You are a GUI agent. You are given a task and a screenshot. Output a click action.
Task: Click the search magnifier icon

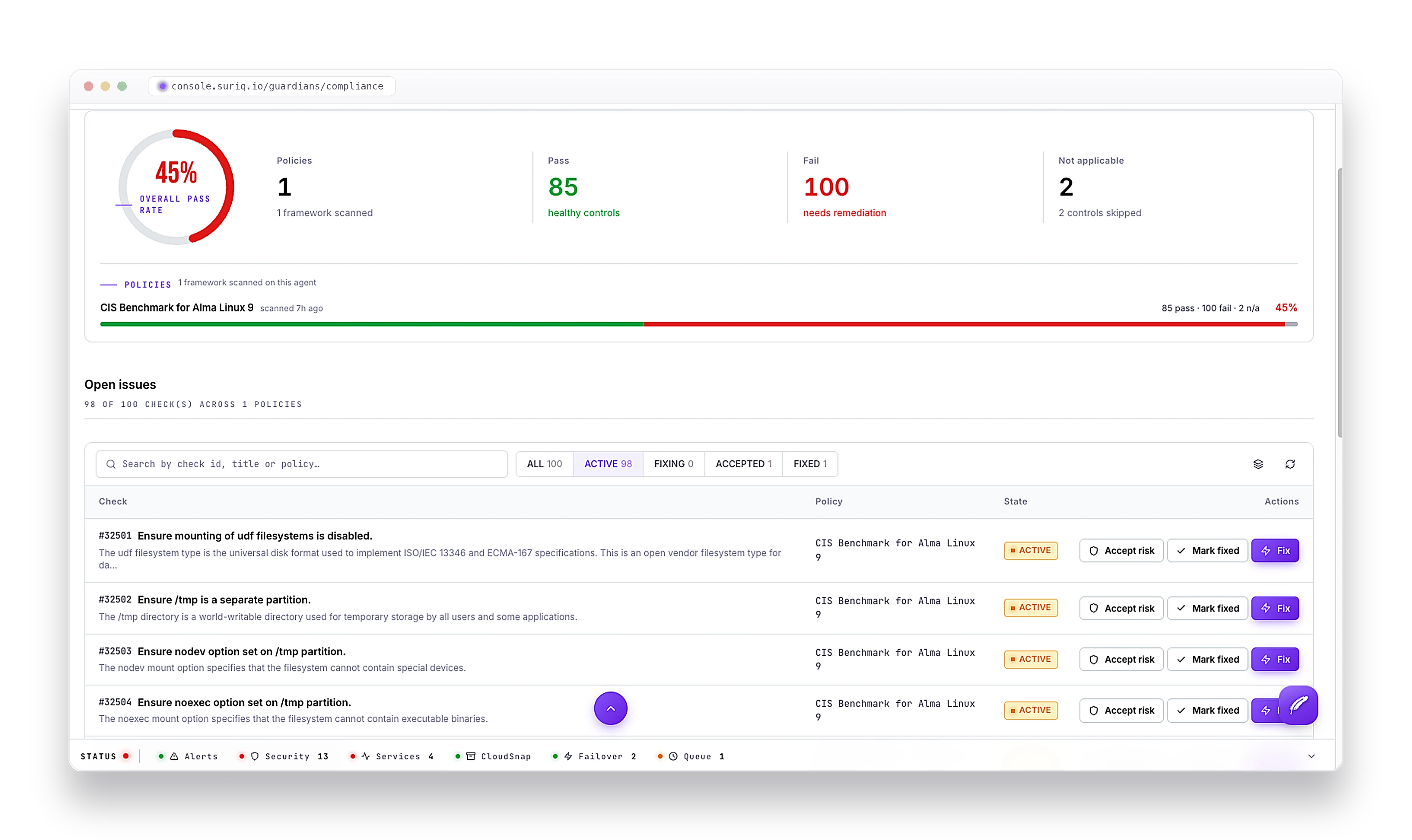111,464
